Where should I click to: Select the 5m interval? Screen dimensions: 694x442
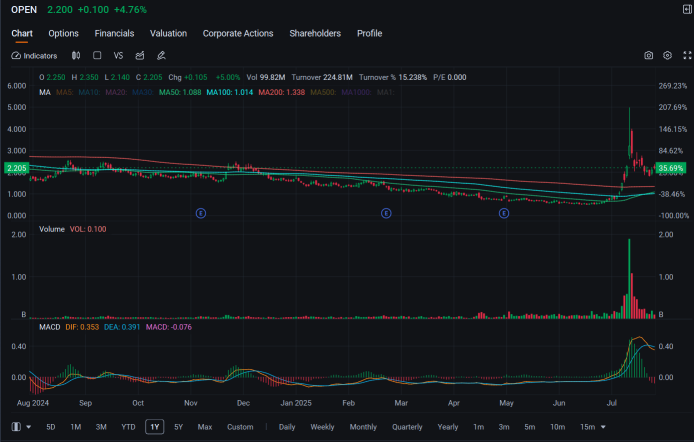[529, 427]
